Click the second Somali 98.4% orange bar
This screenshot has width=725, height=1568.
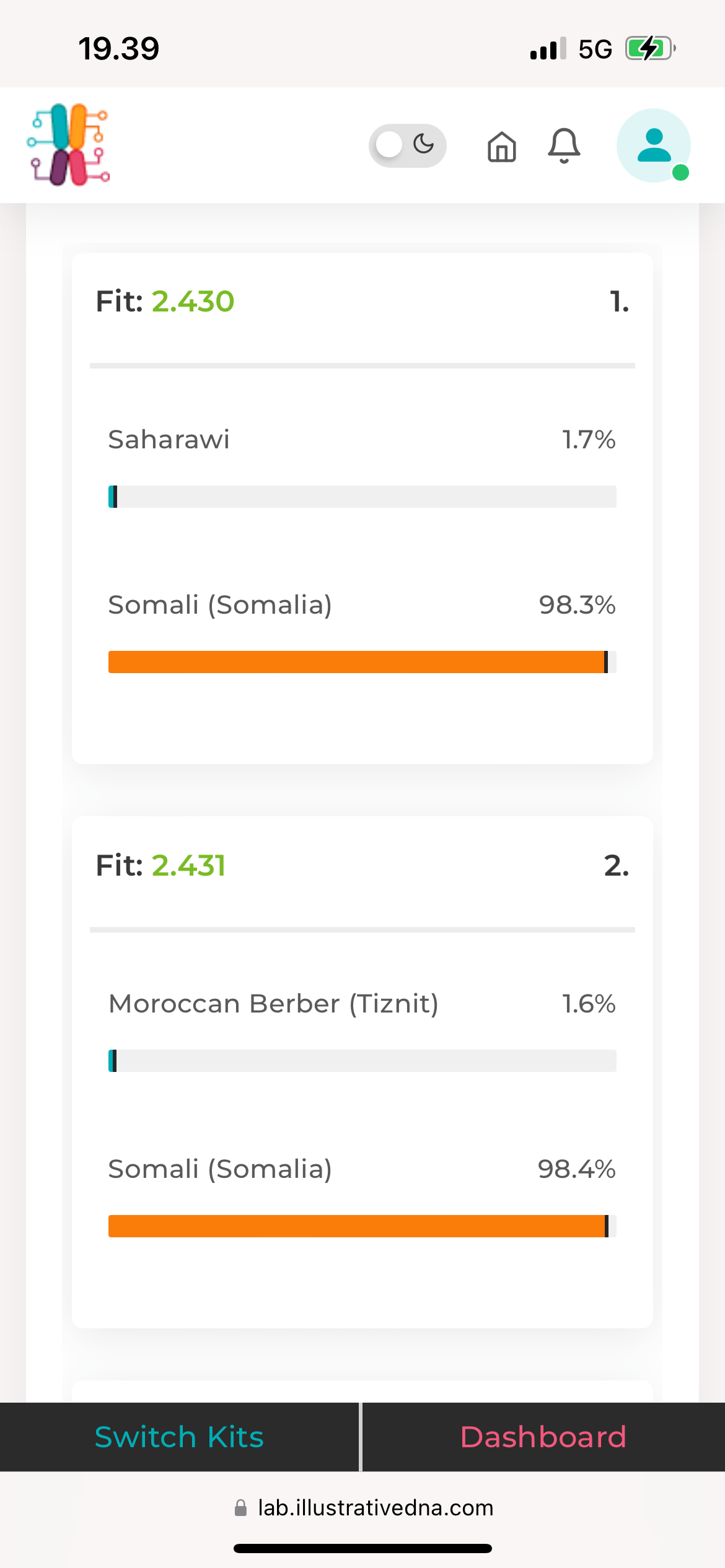[362, 1226]
